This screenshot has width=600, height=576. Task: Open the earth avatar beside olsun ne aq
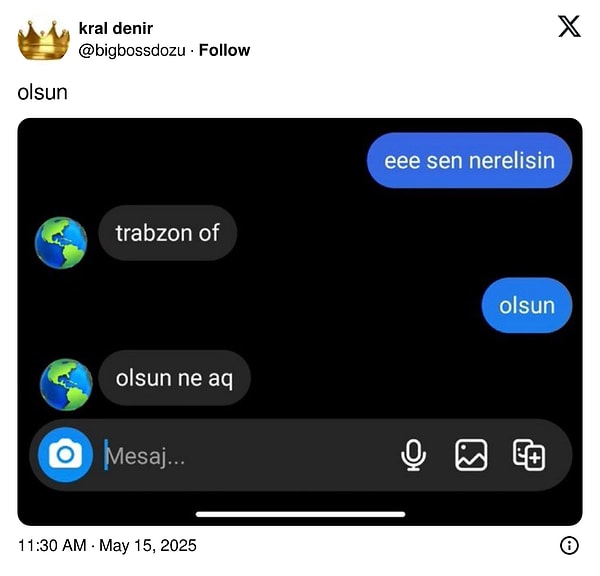tap(66, 384)
